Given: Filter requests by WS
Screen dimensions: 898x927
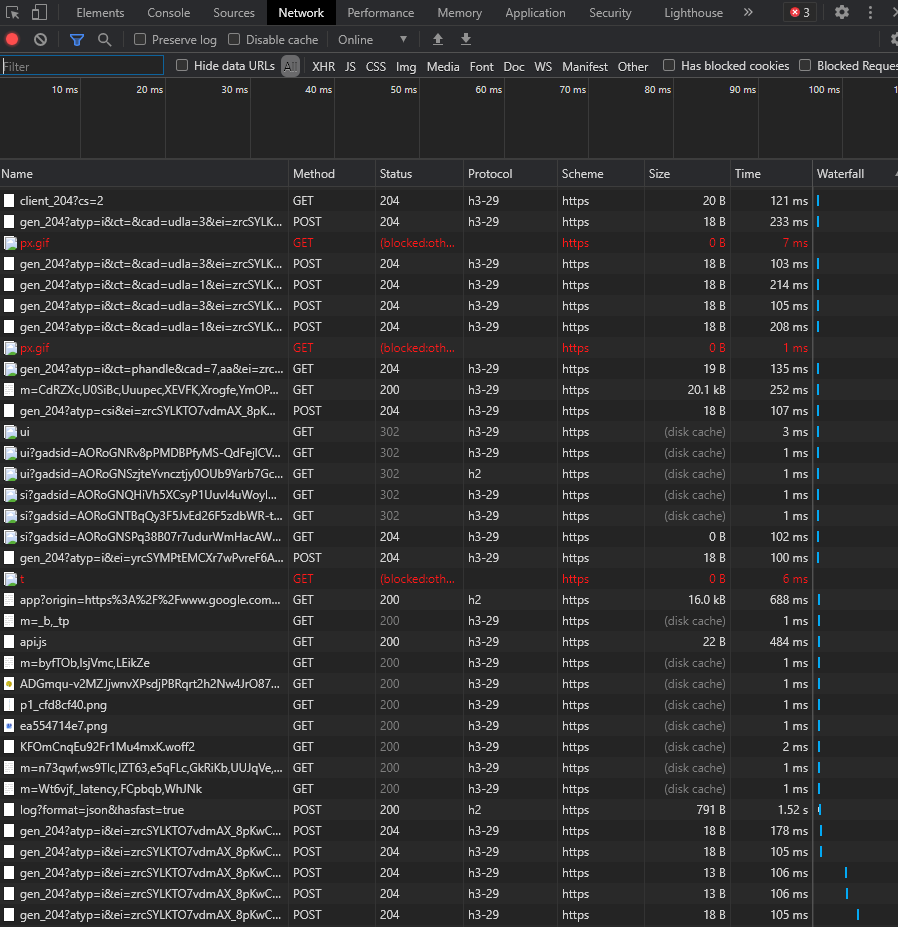Looking at the screenshot, I should click(543, 67).
